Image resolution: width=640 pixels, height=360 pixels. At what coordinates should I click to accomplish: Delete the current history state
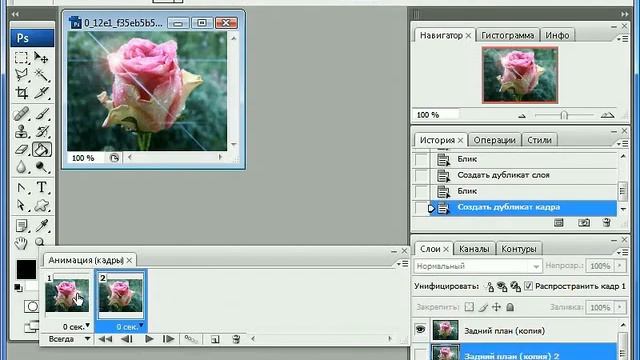click(607, 222)
